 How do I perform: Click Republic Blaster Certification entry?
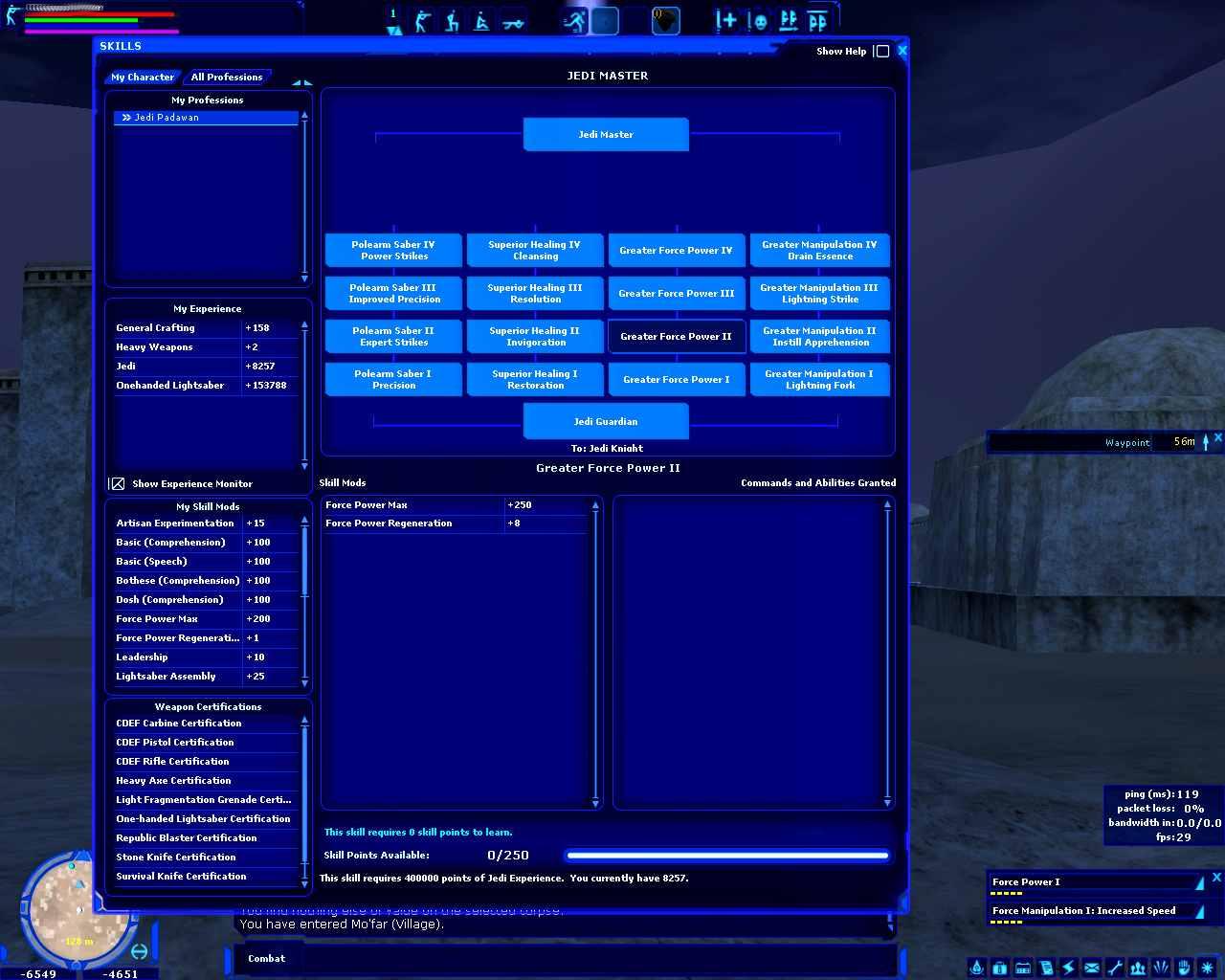click(206, 837)
